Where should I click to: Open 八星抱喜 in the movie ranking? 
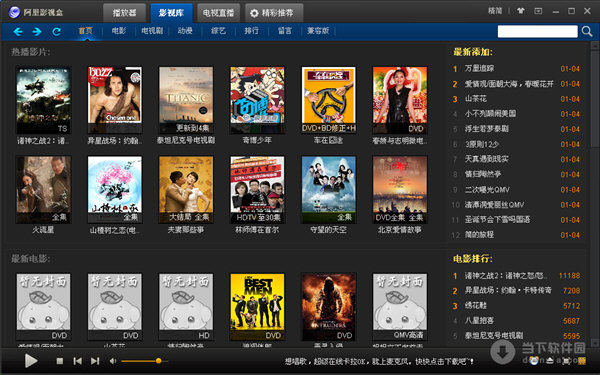point(479,321)
